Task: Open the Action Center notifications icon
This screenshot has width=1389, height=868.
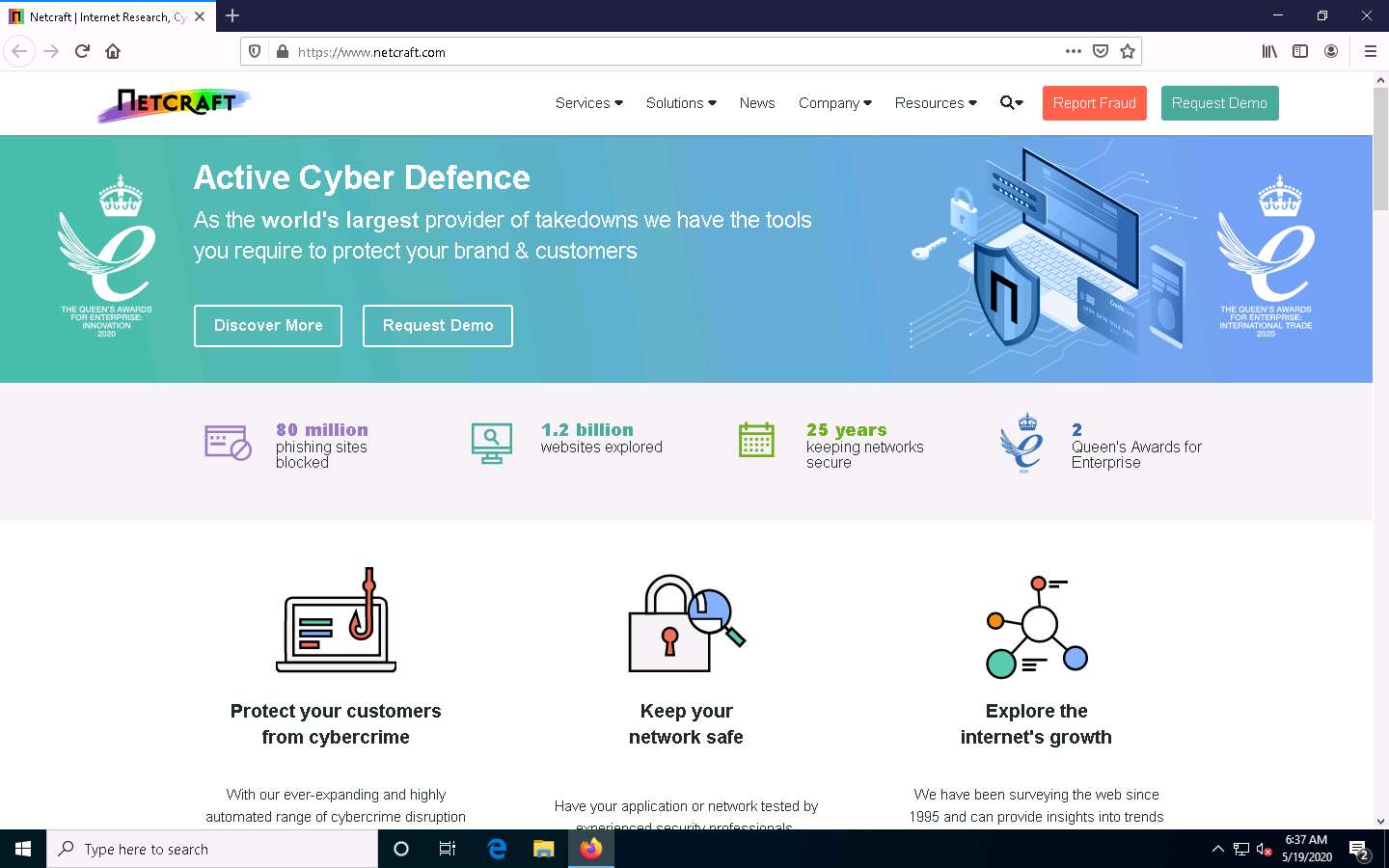Action: pos(1360,850)
